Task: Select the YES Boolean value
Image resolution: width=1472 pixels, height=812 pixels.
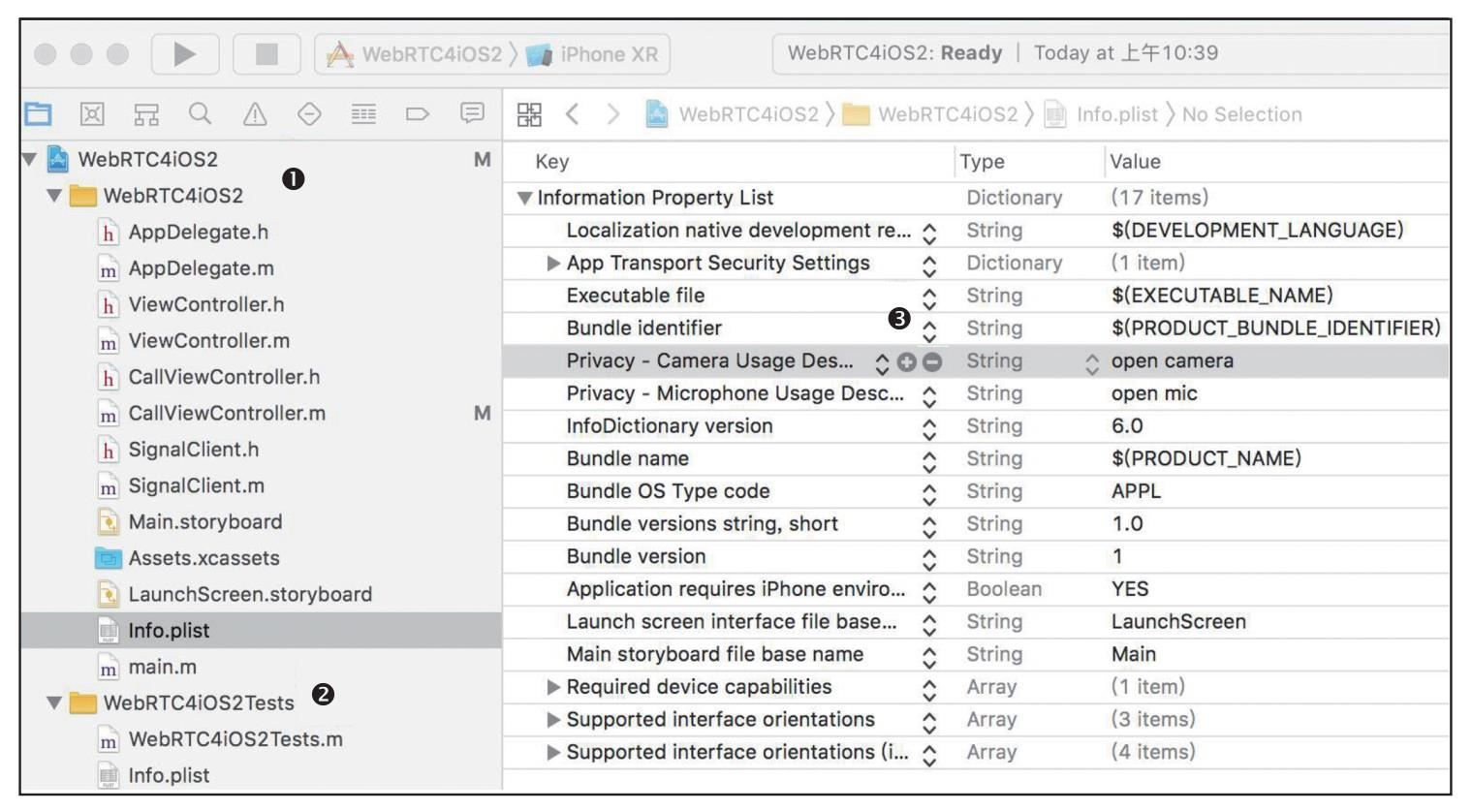Action: click(x=1130, y=589)
